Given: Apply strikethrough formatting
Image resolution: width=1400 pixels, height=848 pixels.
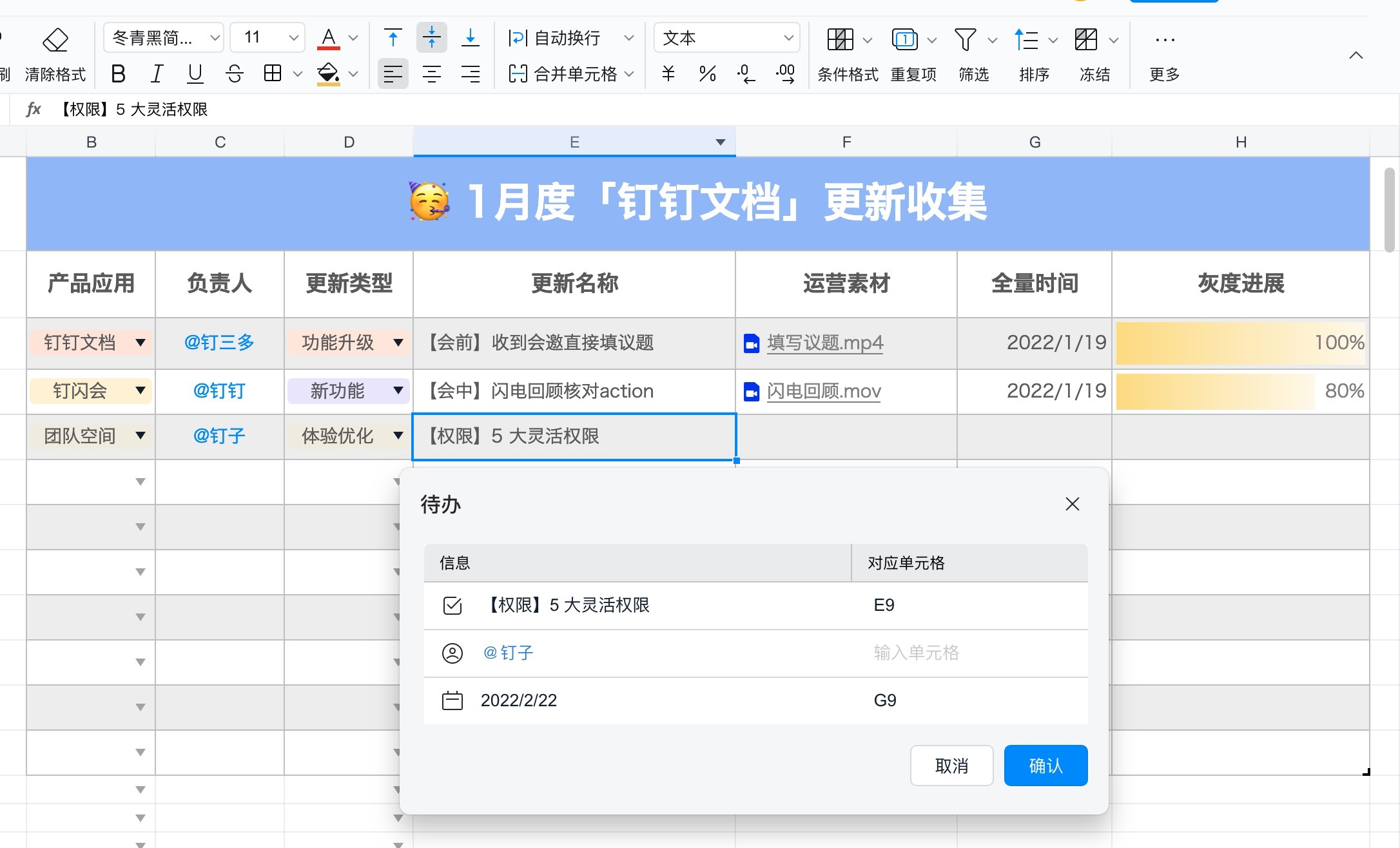Looking at the screenshot, I should (x=234, y=73).
